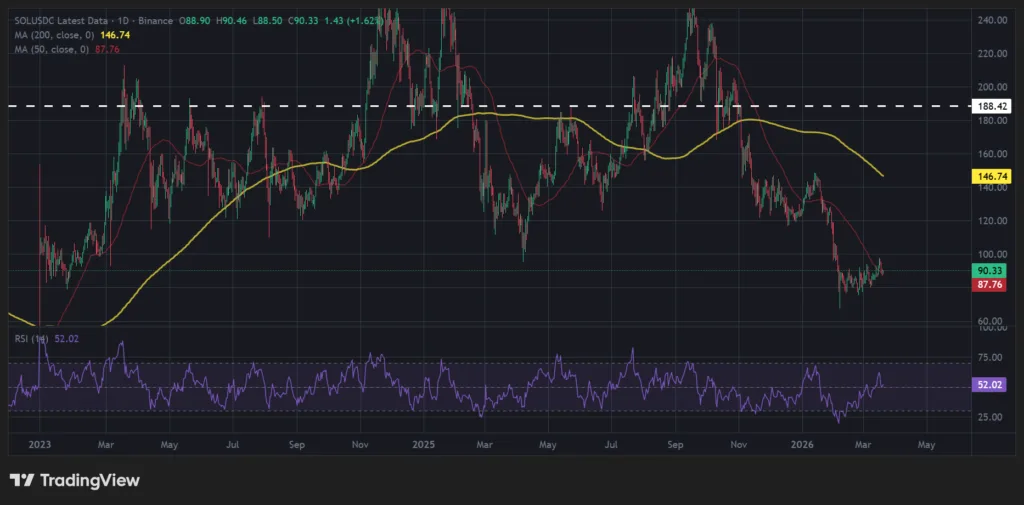Click the 200.00 price axis label
Image resolution: width=1024 pixels, height=505 pixels.
click(991, 87)
